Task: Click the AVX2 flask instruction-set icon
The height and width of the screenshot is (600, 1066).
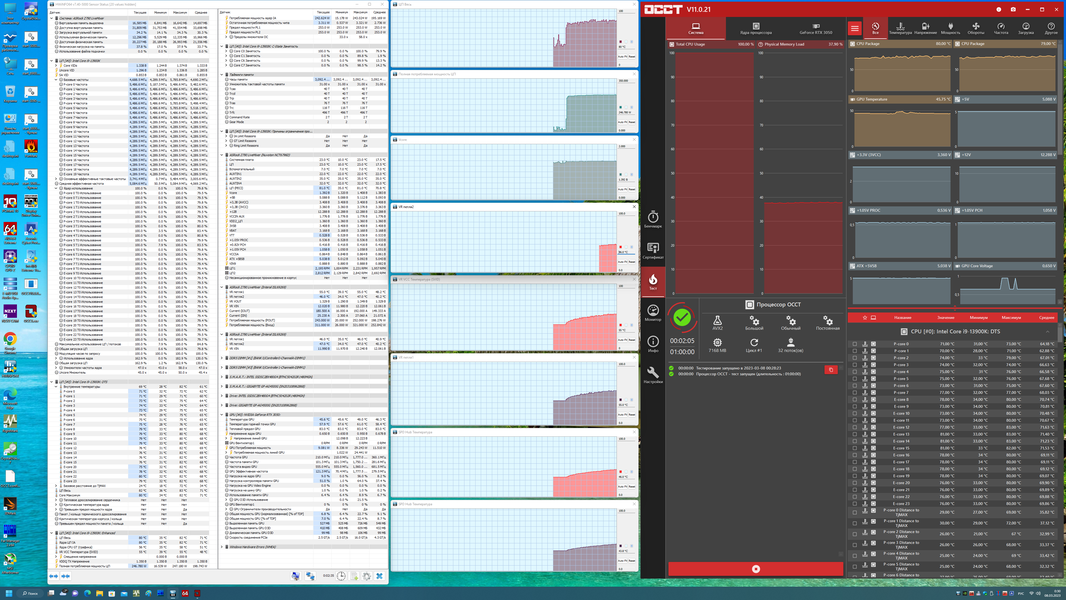Action: coord(717,322)
